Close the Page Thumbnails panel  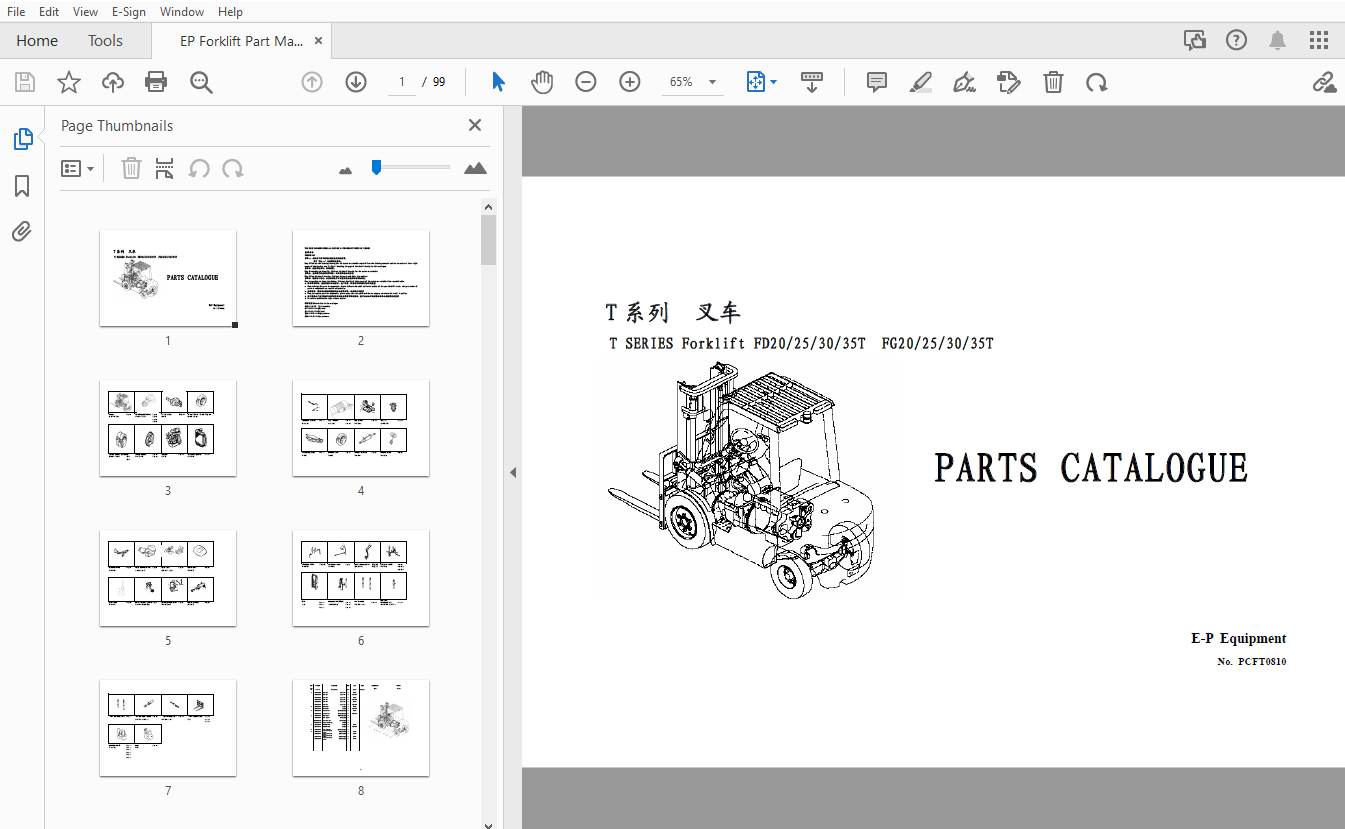(475, 125)
